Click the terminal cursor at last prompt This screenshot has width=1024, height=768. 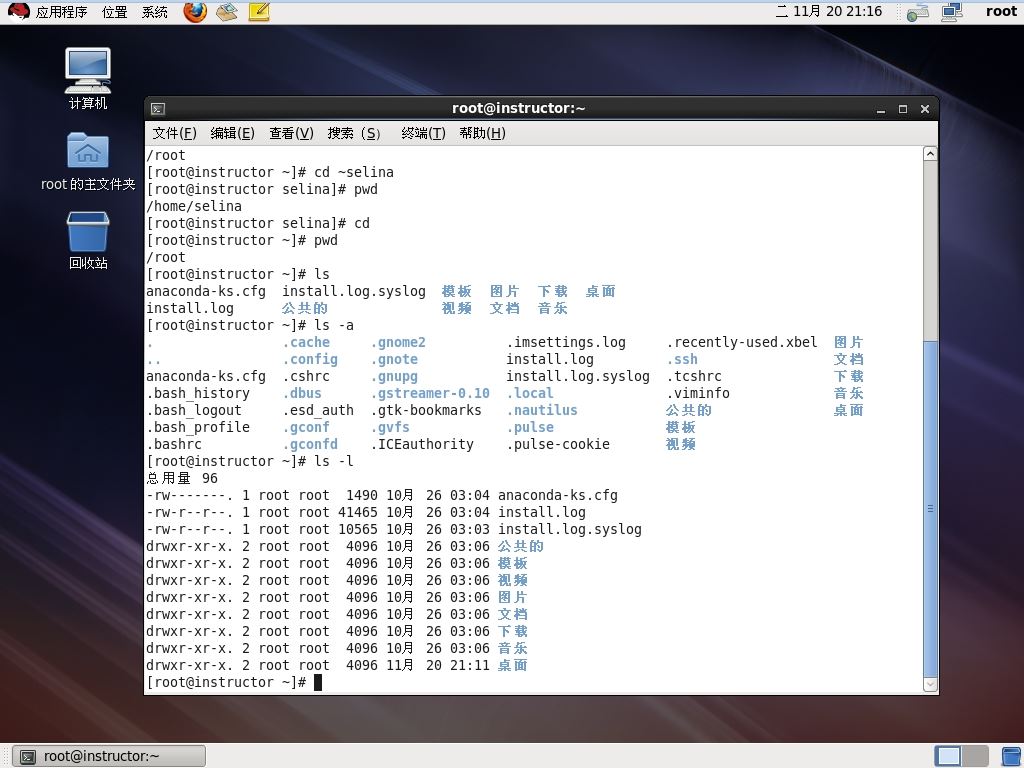(318, 682)
